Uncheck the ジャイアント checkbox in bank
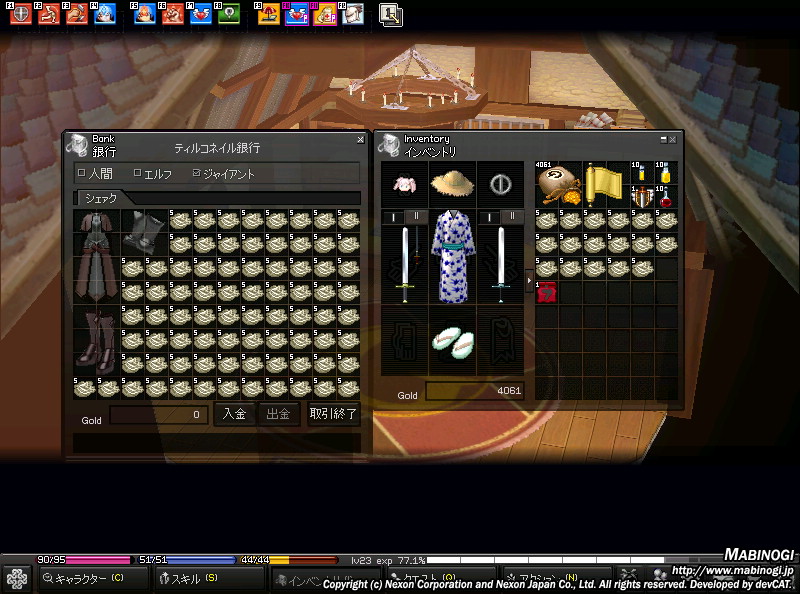 [x=196, y=173]
